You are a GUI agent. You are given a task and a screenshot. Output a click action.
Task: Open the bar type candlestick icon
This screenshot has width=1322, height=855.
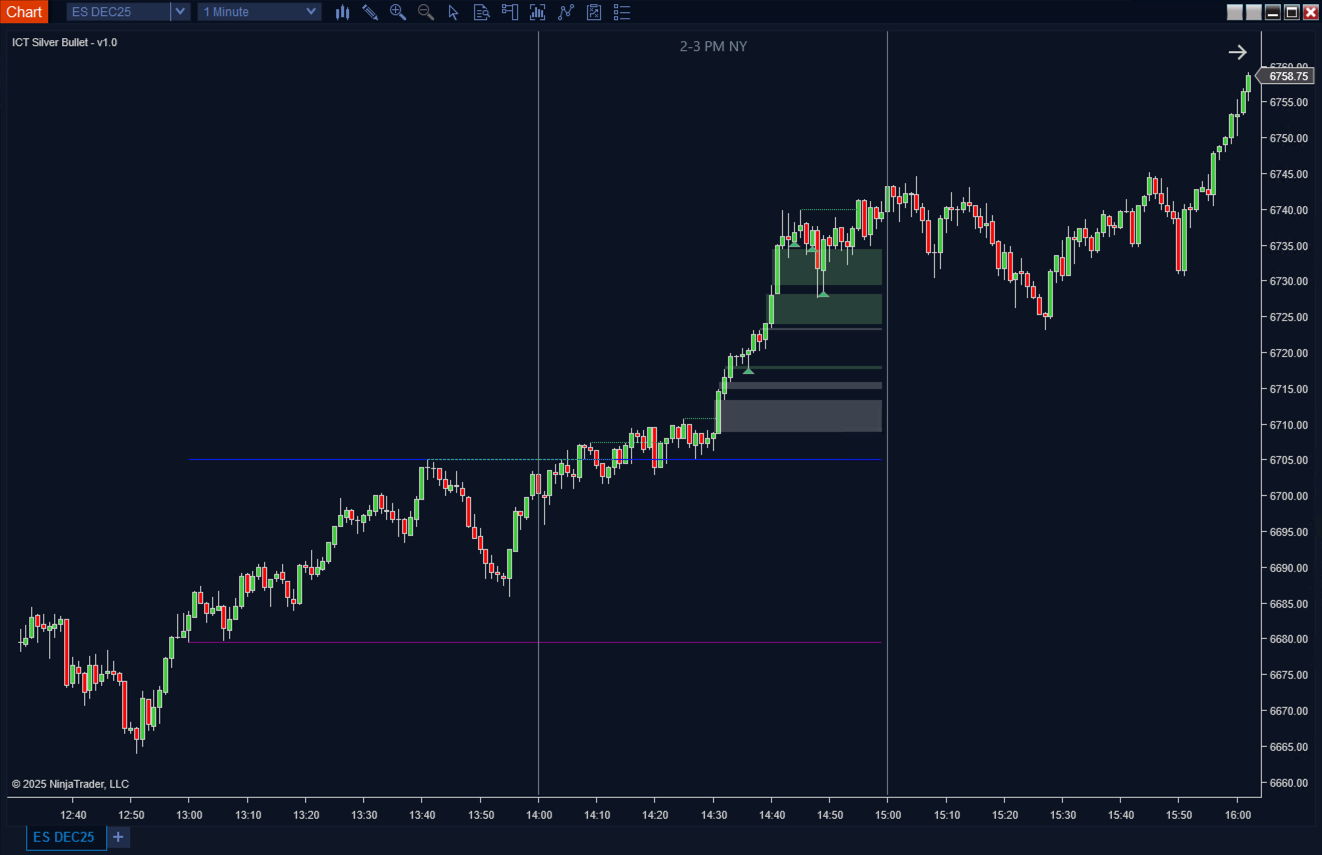point(342,12)
